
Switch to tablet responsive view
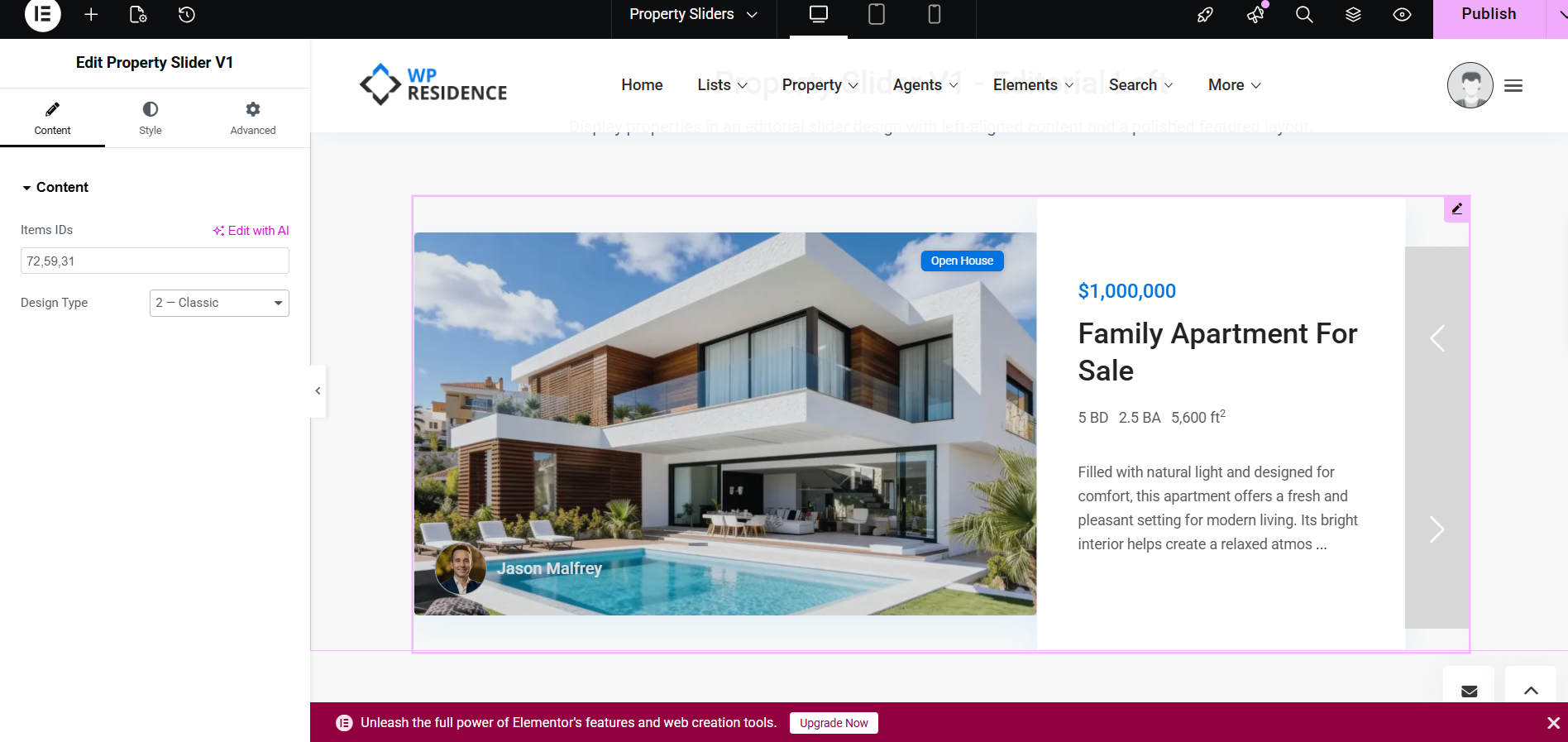click(x=877, y=14)
